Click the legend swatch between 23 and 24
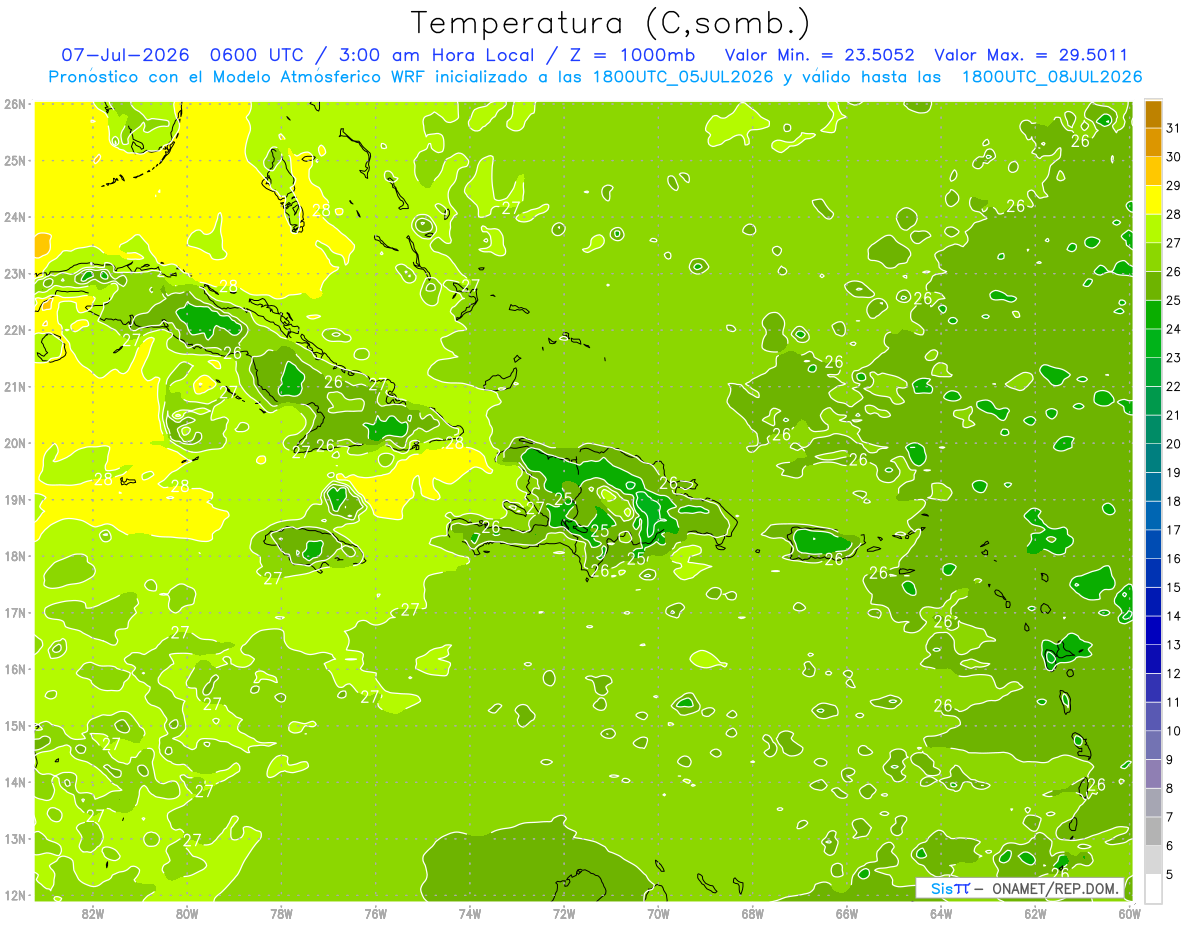 pyautogui.click(x=1153, y=343)
